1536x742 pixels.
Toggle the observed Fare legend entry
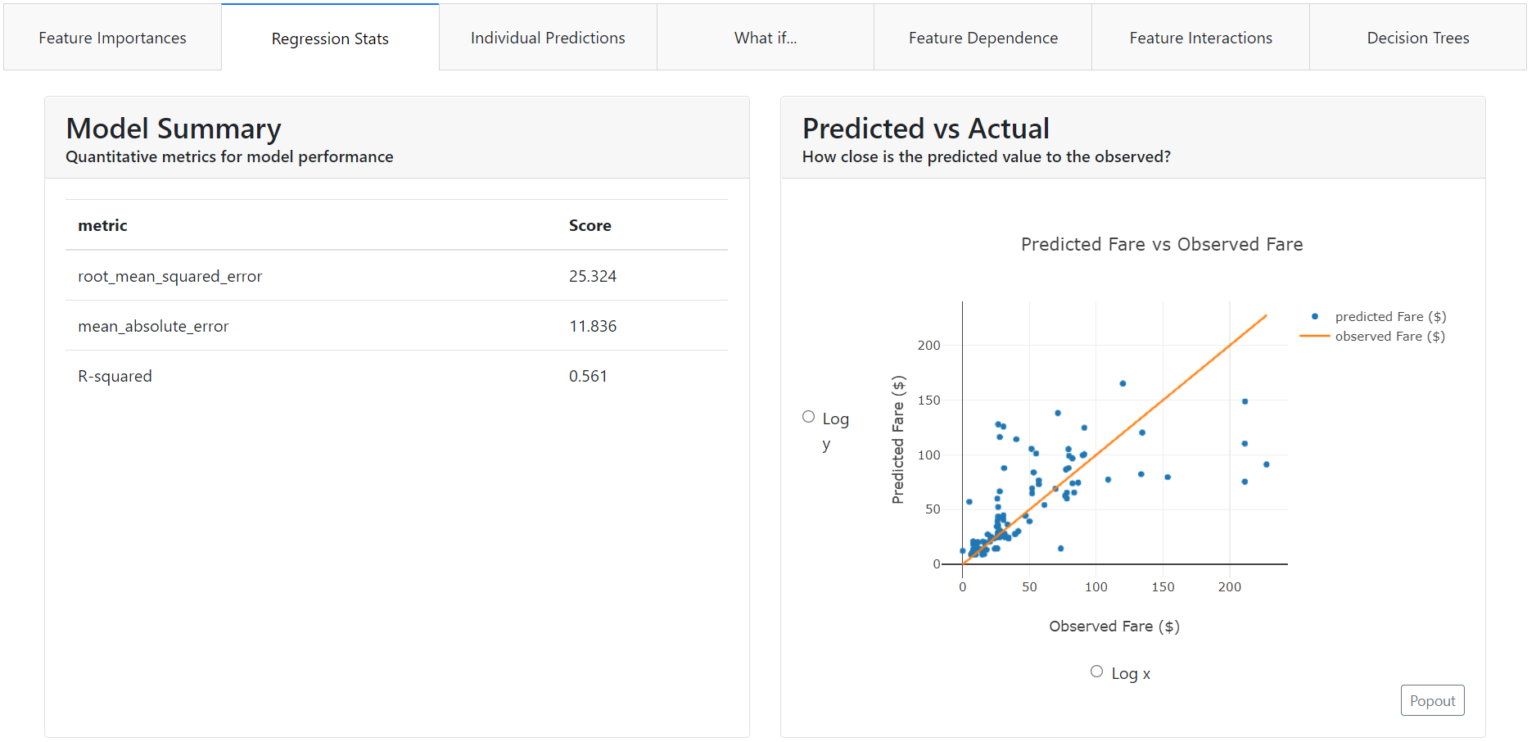click(x=1390, y=336)
